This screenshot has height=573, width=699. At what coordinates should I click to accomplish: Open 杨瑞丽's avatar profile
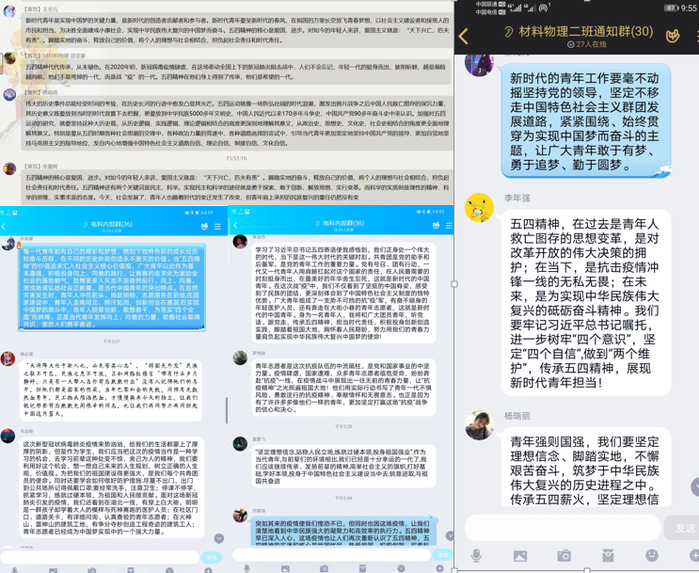(x=479, y=425)
